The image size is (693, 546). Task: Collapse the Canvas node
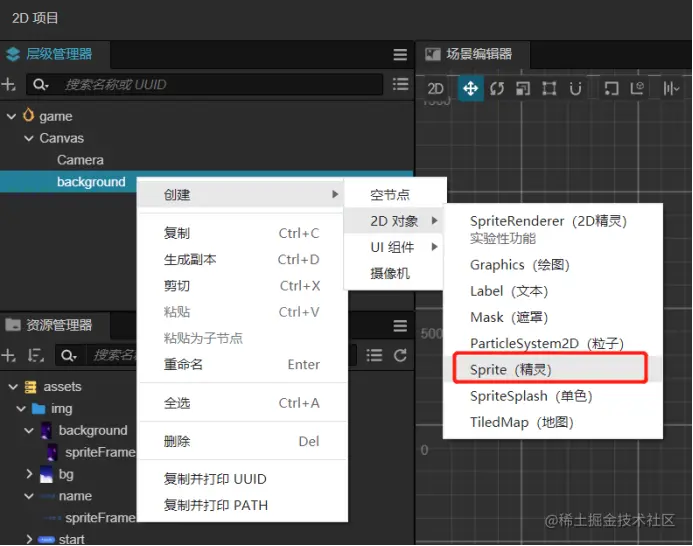click(x=29, y=138)
